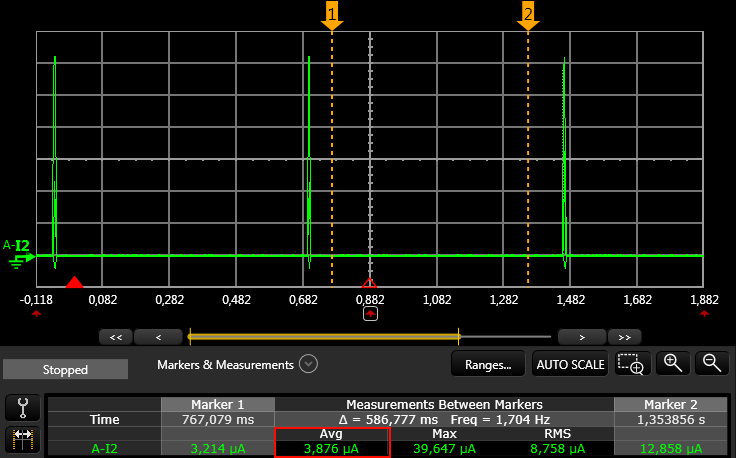Click the Measurements Between Markers header
Viewport: 736px width, 458px height.
point(444,405)
